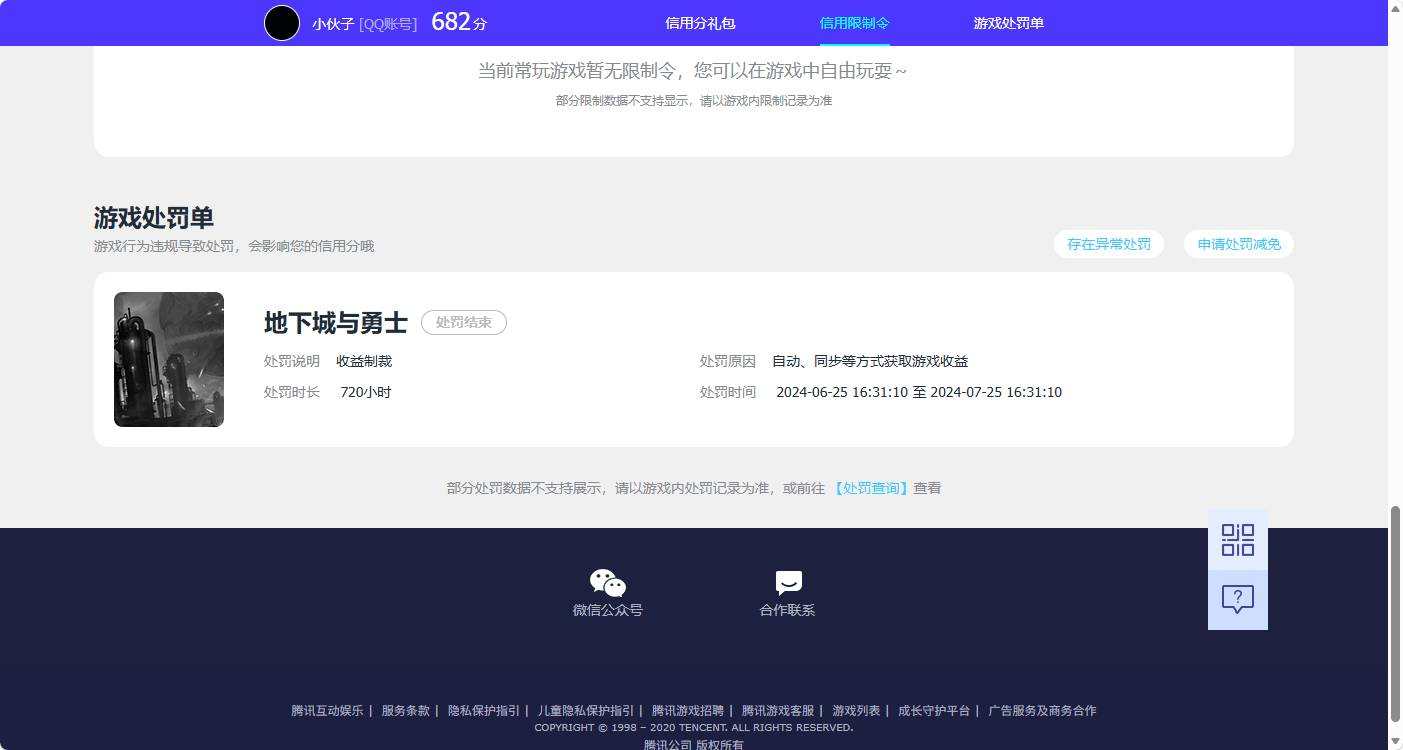Click the round black user avatar

282,23
